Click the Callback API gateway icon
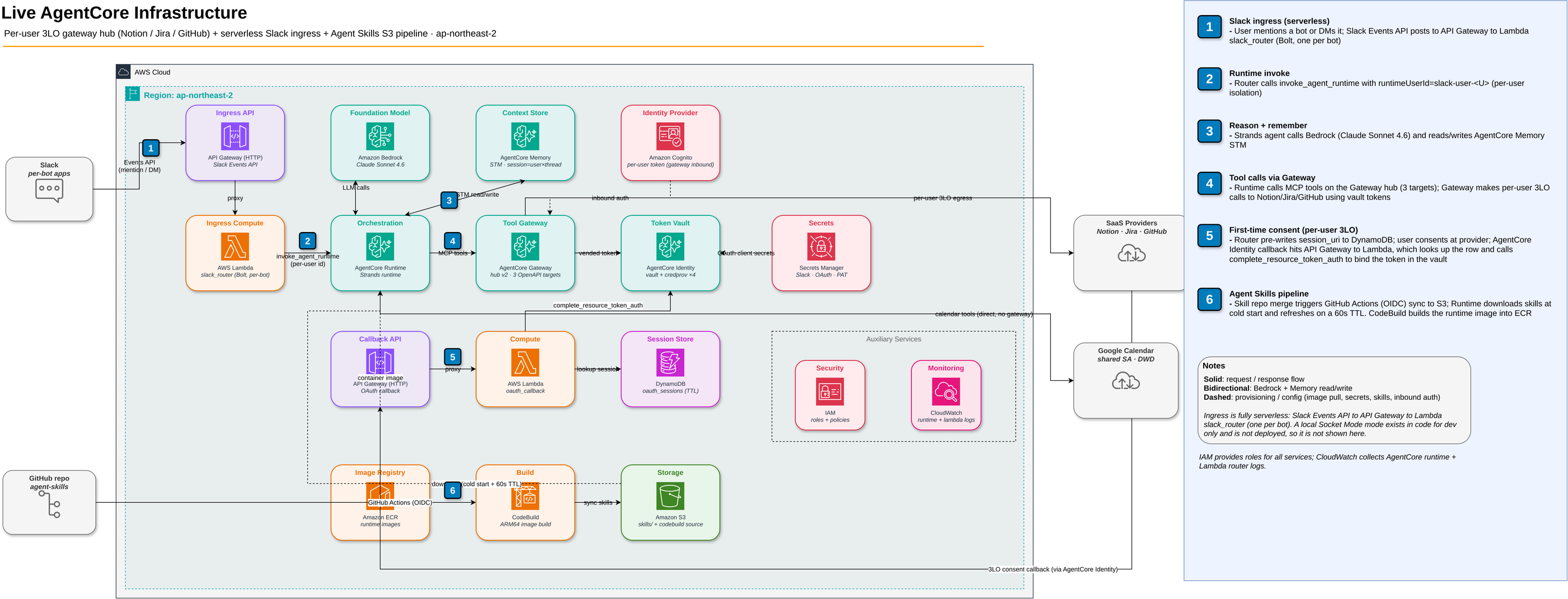 click(380, 362)
